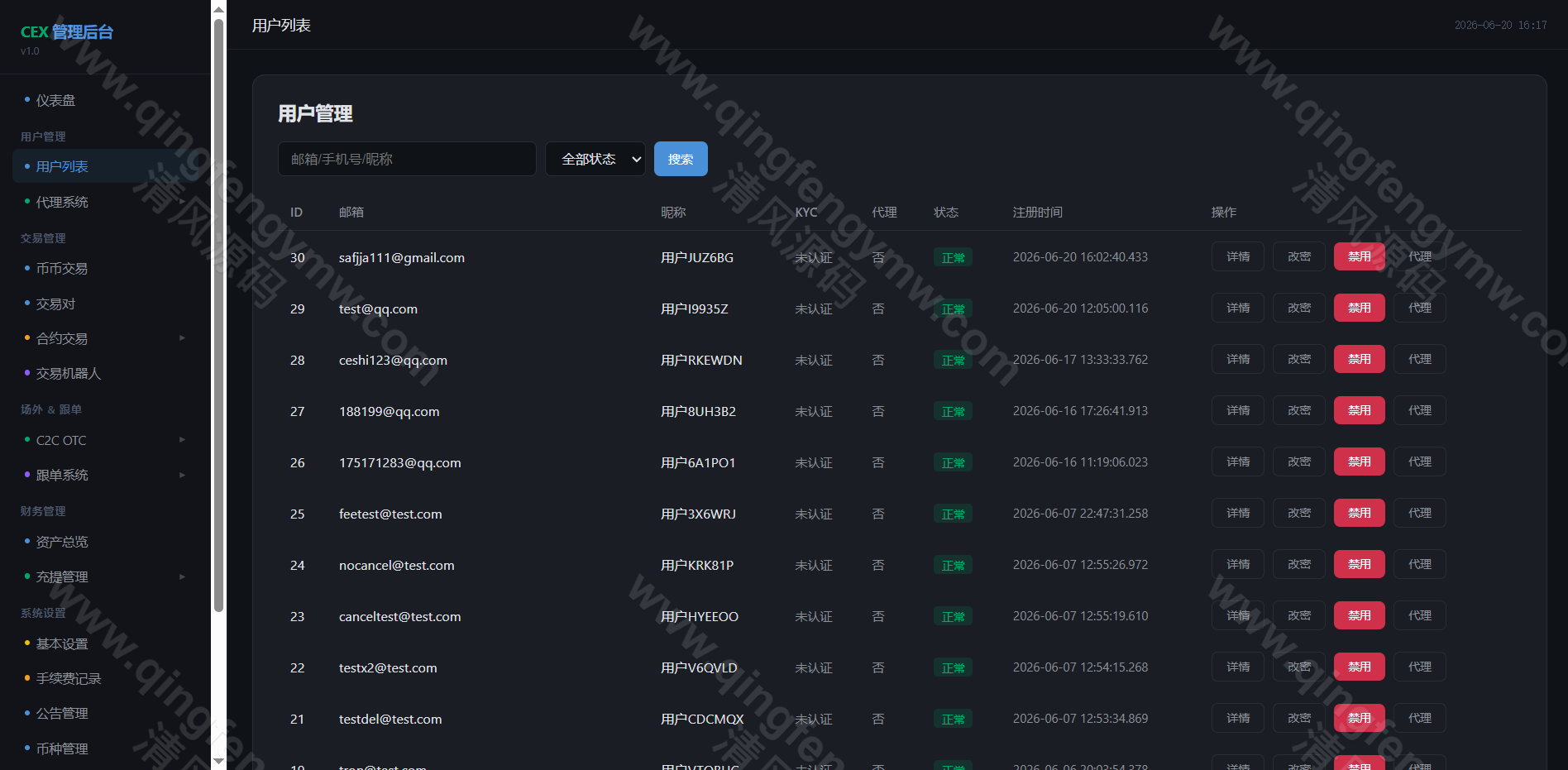
Task: Click the sidebar scrollbar up arrow
Action: coord(218,9)
